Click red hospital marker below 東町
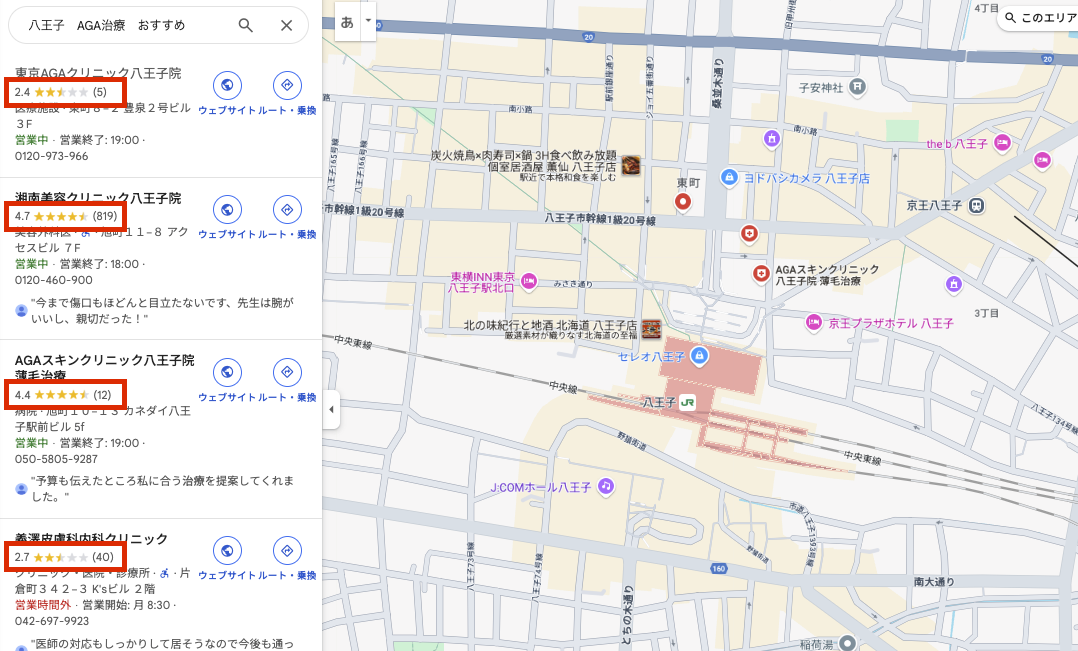The width and height of the screenshot is (1078, 651). point(749,234)
